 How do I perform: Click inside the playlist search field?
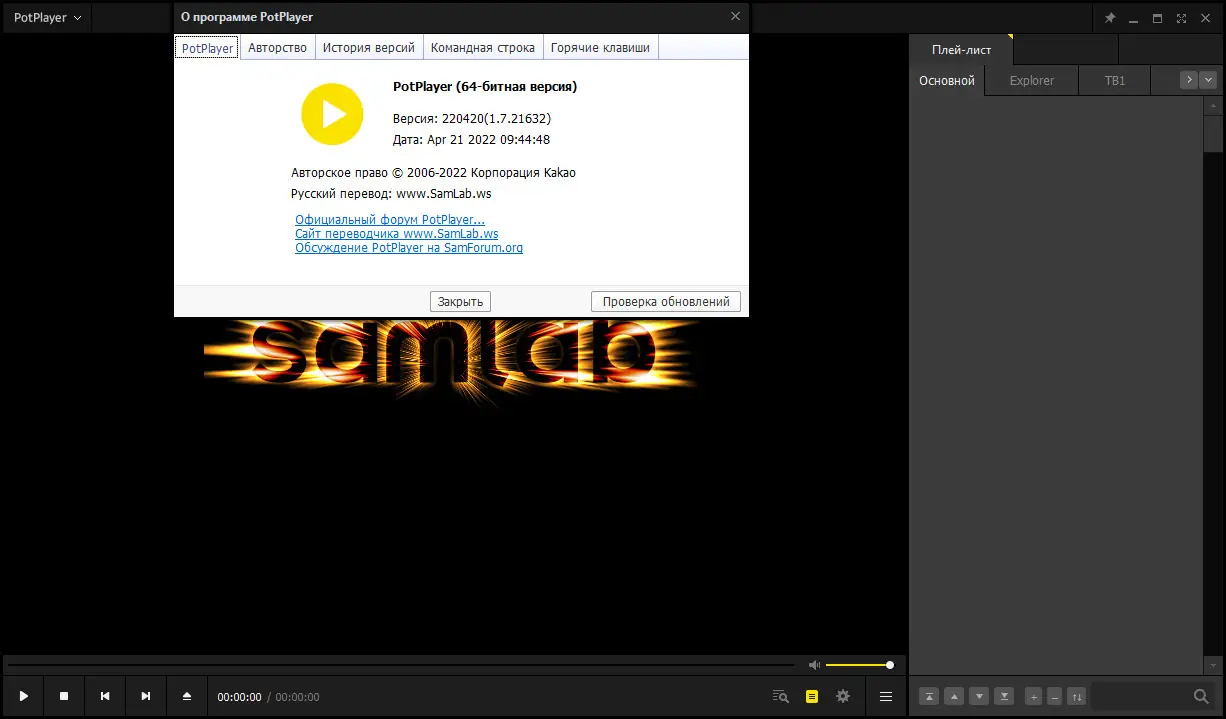tap(1140, 696)
